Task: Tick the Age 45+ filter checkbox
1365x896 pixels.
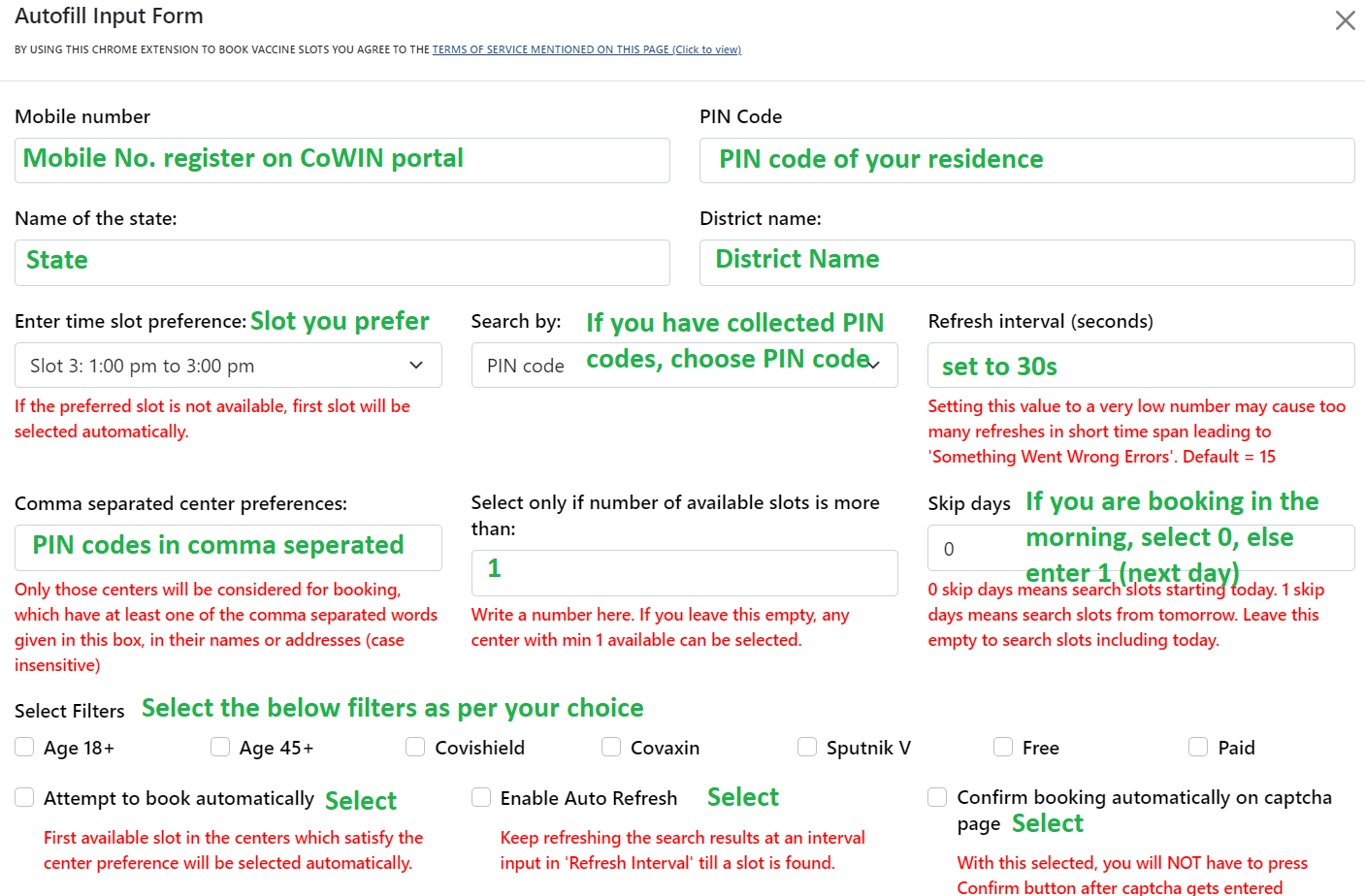Action: (220, 747)
